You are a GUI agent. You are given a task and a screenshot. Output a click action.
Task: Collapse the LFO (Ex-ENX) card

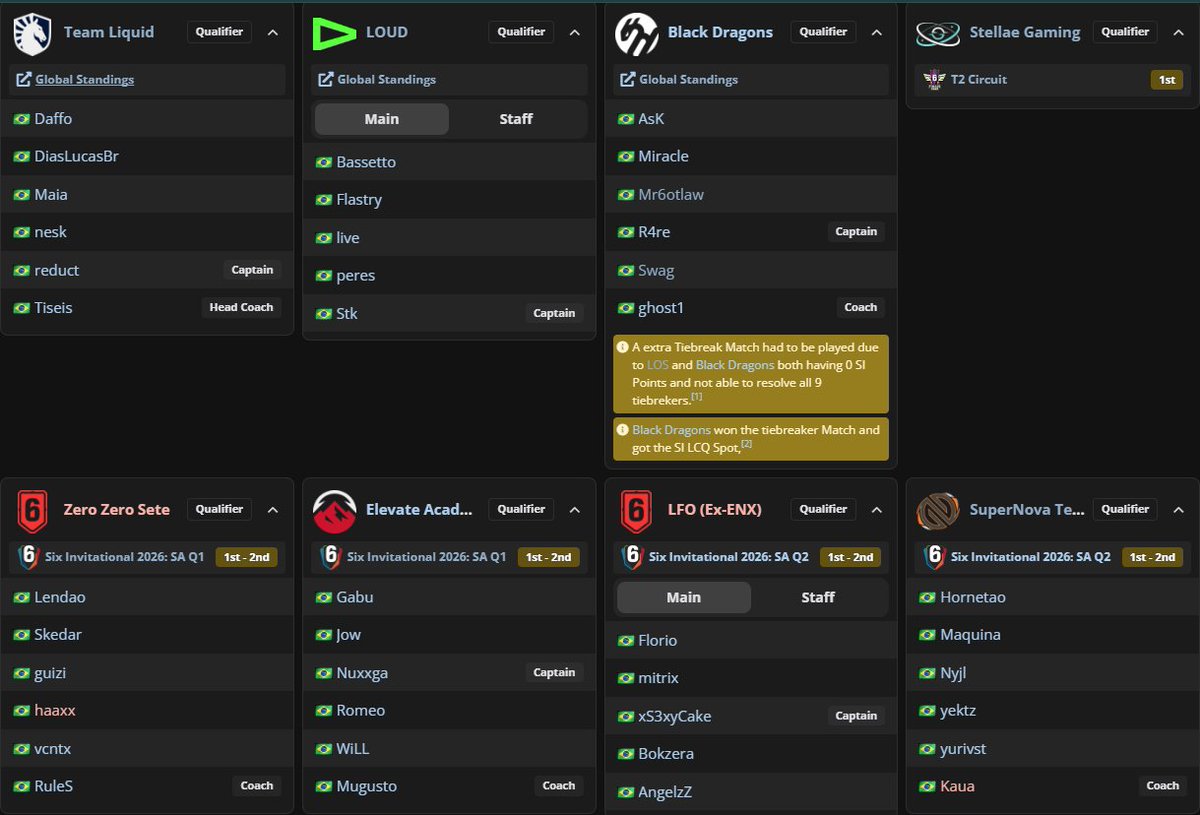[877, 510]
